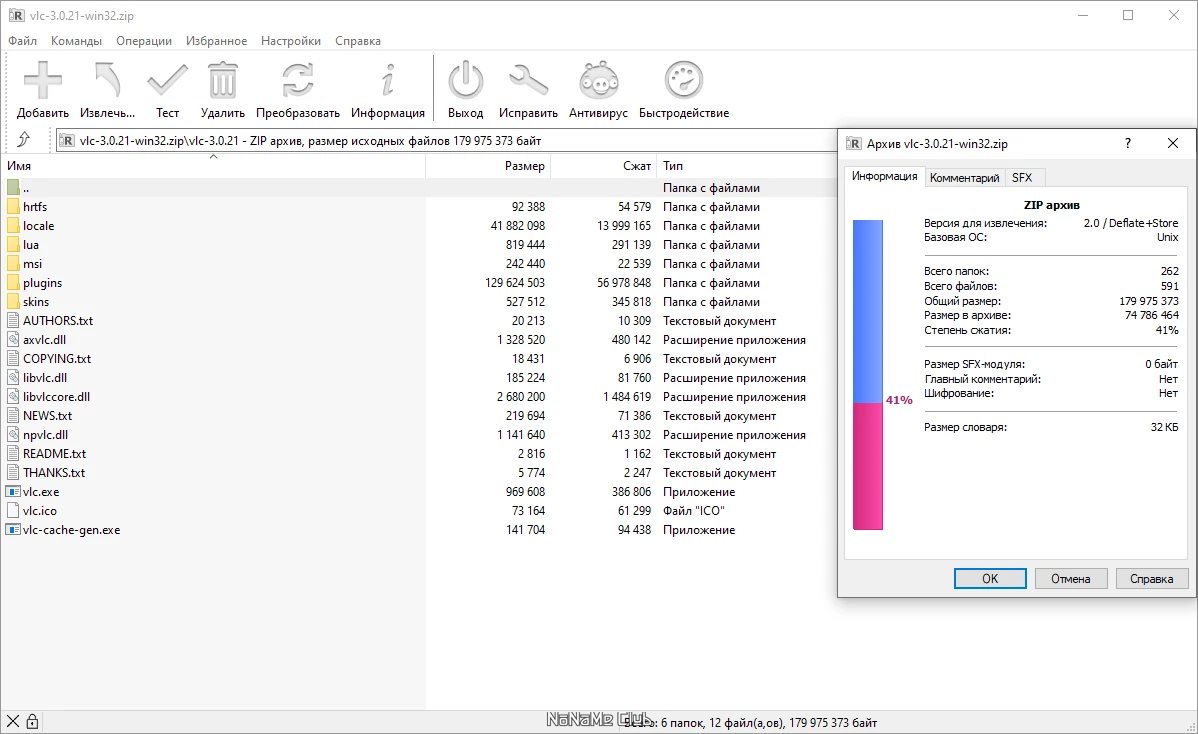Select the lua folder name

coord(31,244)
